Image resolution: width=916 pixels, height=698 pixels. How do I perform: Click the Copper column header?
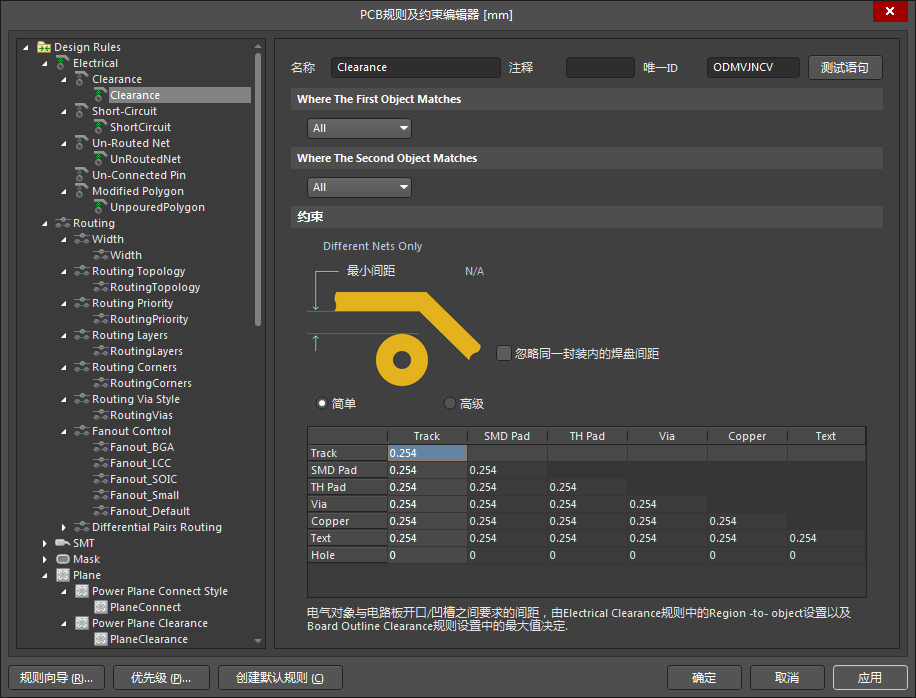pos(747,436)
